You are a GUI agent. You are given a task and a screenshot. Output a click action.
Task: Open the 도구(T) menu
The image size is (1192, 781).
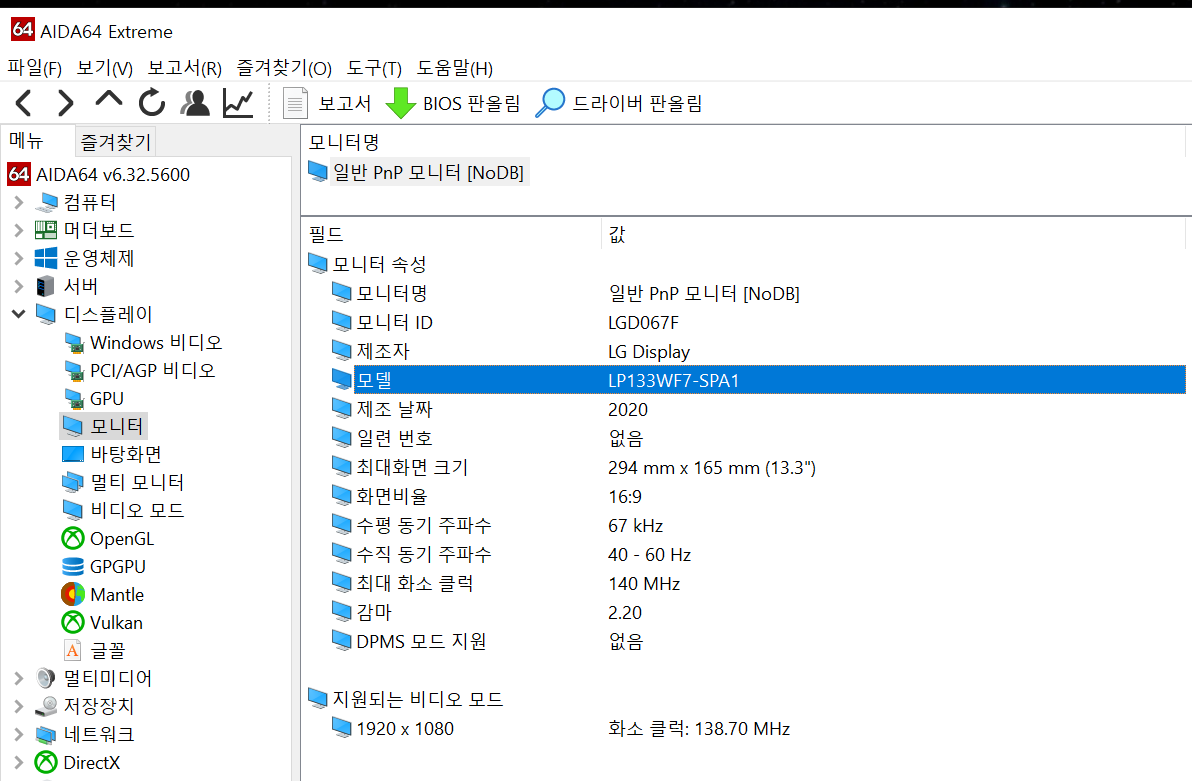(374, 68)
